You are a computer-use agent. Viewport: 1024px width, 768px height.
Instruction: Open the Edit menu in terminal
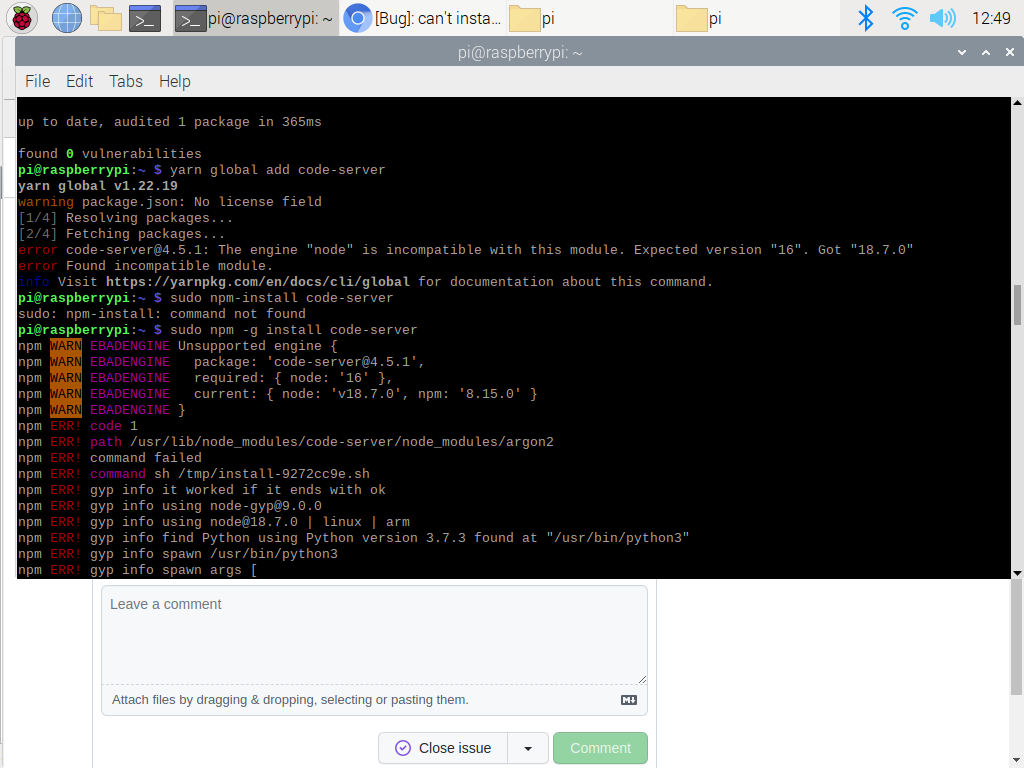pyautogui.click(x=80, y=81)
